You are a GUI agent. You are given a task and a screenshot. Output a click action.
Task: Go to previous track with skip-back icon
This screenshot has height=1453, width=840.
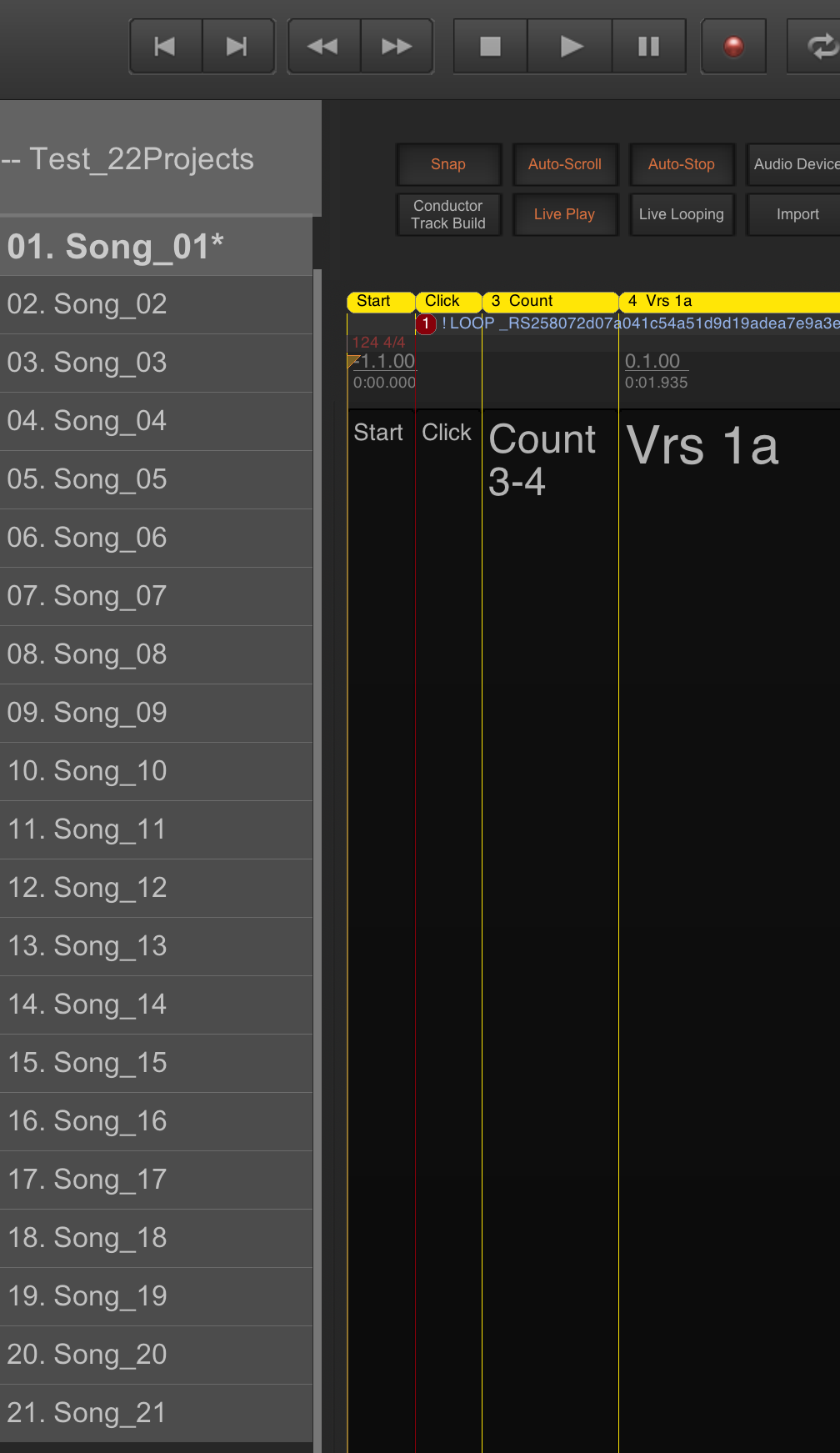point(166,47)
